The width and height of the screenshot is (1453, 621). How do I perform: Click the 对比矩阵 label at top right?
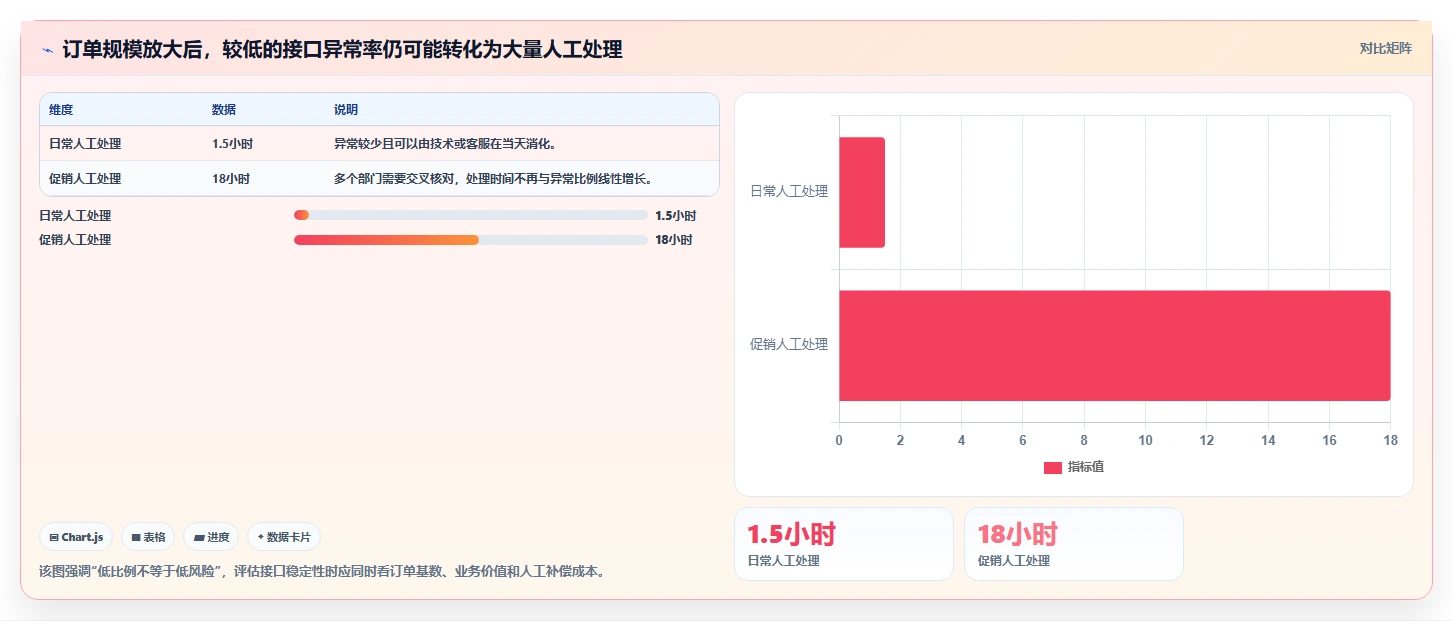(1385, 49)
